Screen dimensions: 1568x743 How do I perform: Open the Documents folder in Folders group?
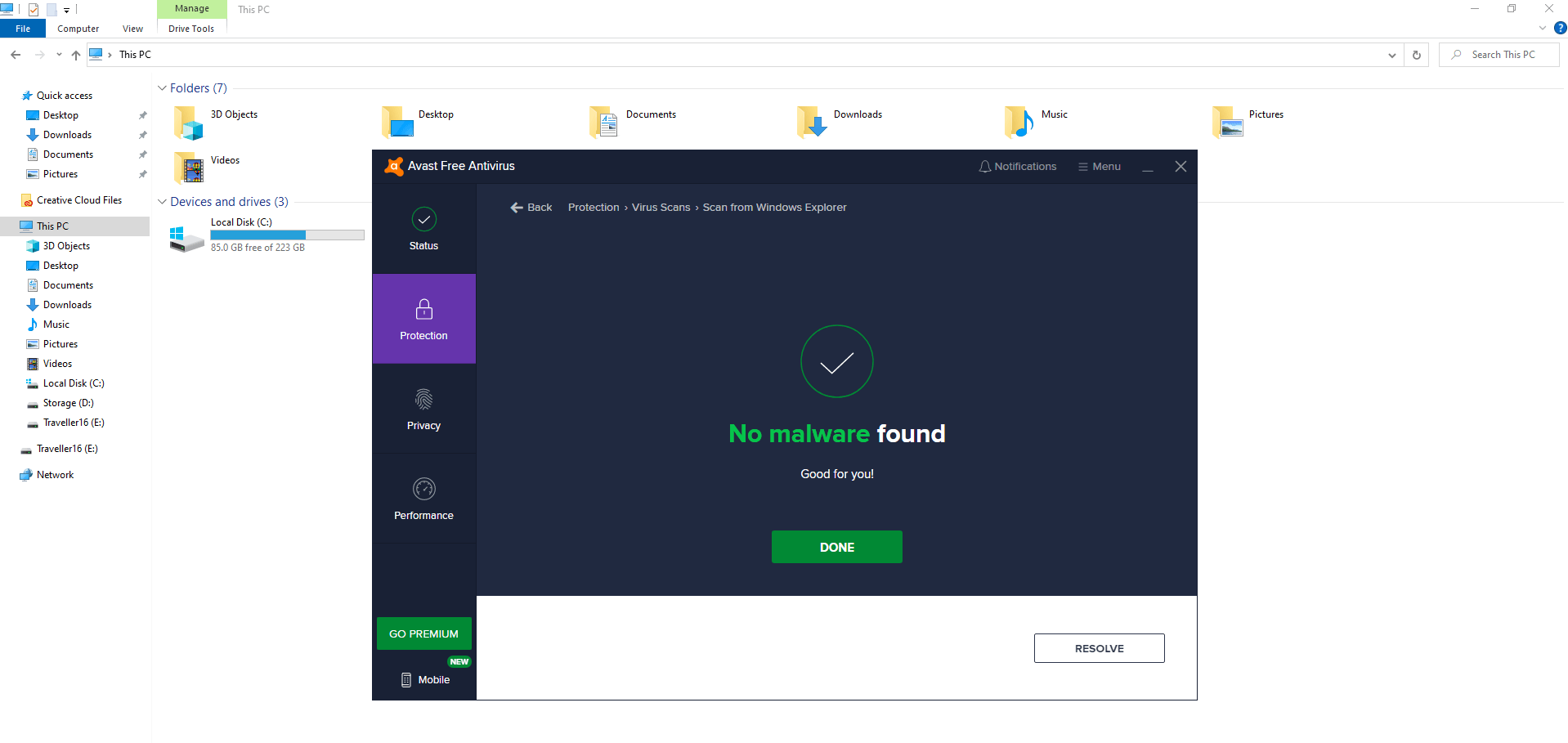[x=634, y=122]
